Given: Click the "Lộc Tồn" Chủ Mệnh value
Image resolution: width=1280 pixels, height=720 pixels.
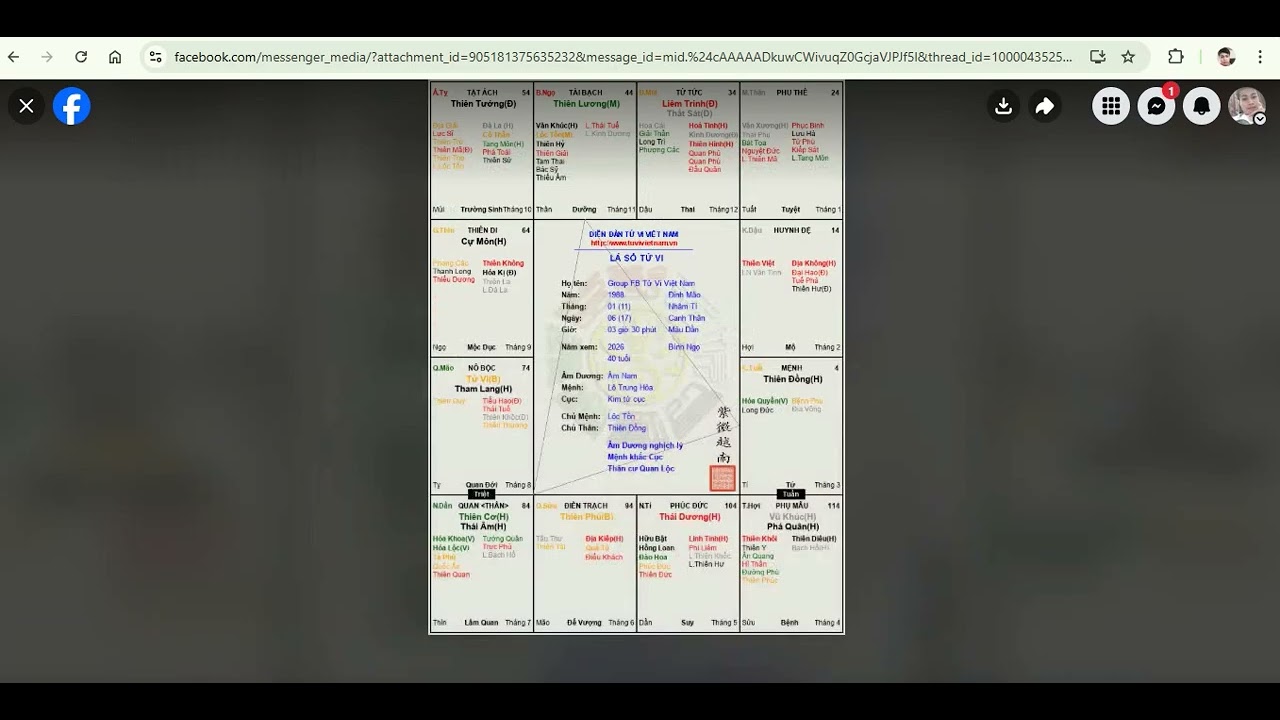Looking at the screenshot, I should coord(621,417).
